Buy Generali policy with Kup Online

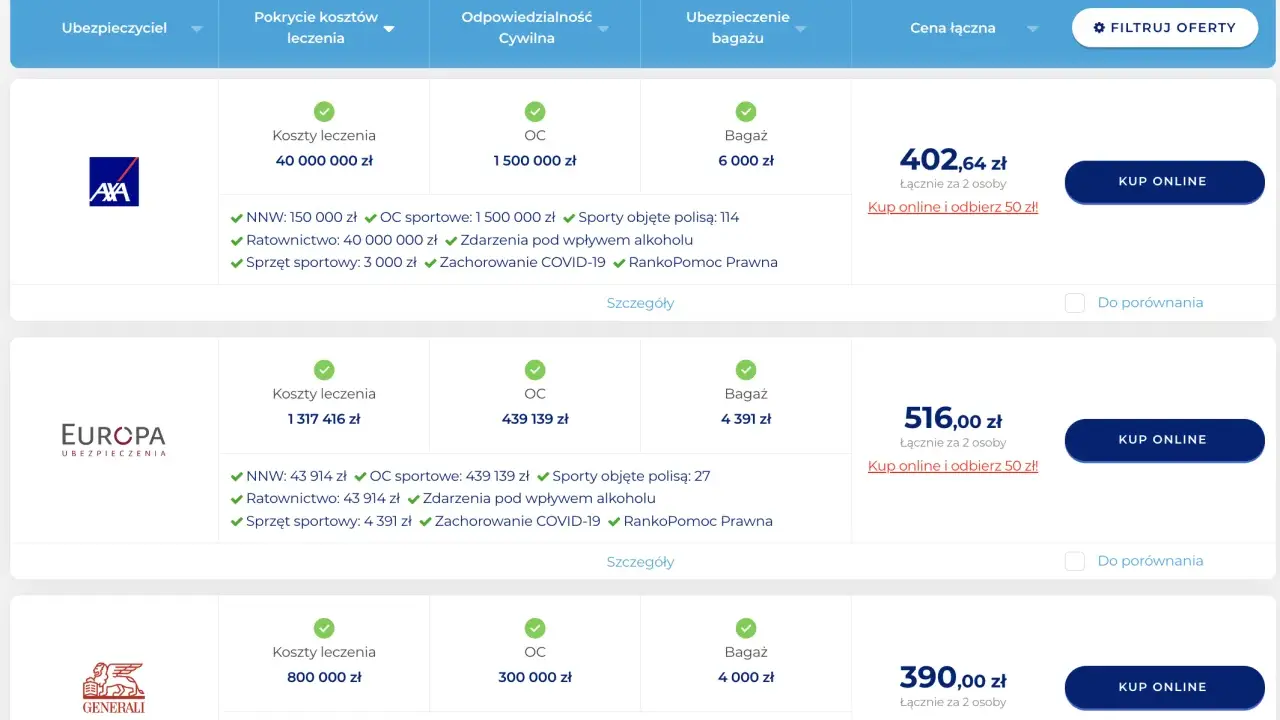[1165, 687]
